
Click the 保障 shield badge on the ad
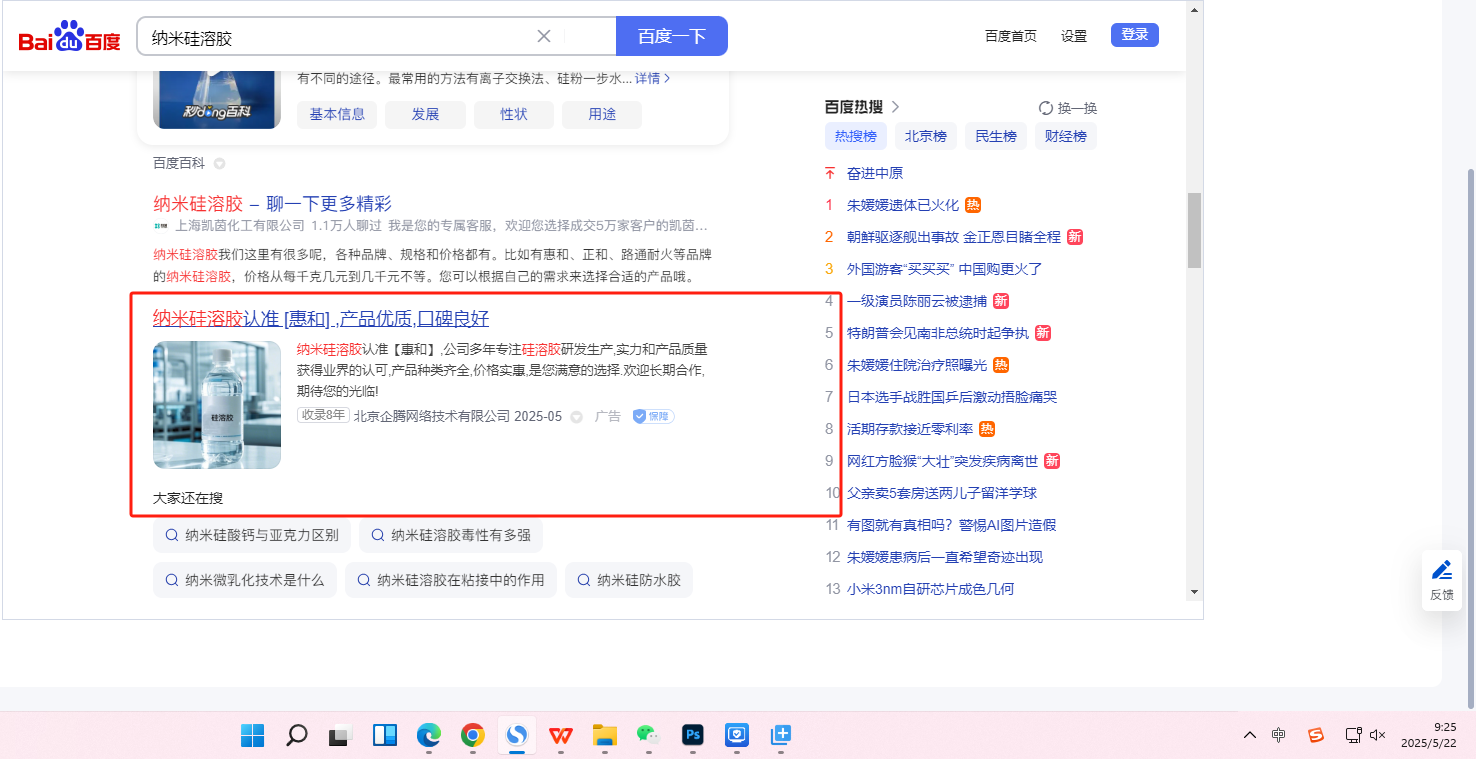[x=653, y=416]
